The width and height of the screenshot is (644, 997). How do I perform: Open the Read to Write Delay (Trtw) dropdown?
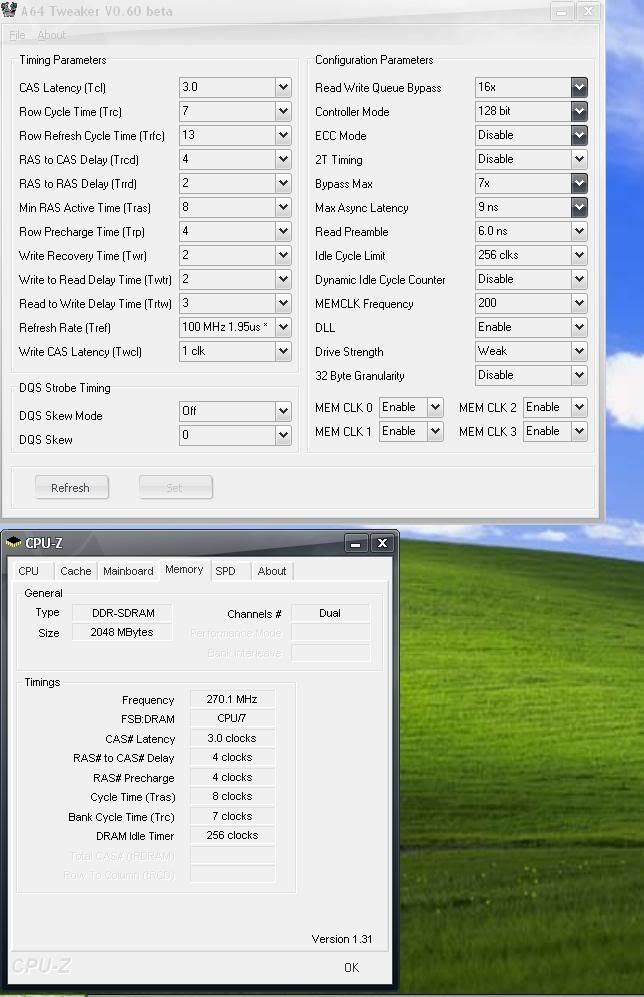(283, 303)
